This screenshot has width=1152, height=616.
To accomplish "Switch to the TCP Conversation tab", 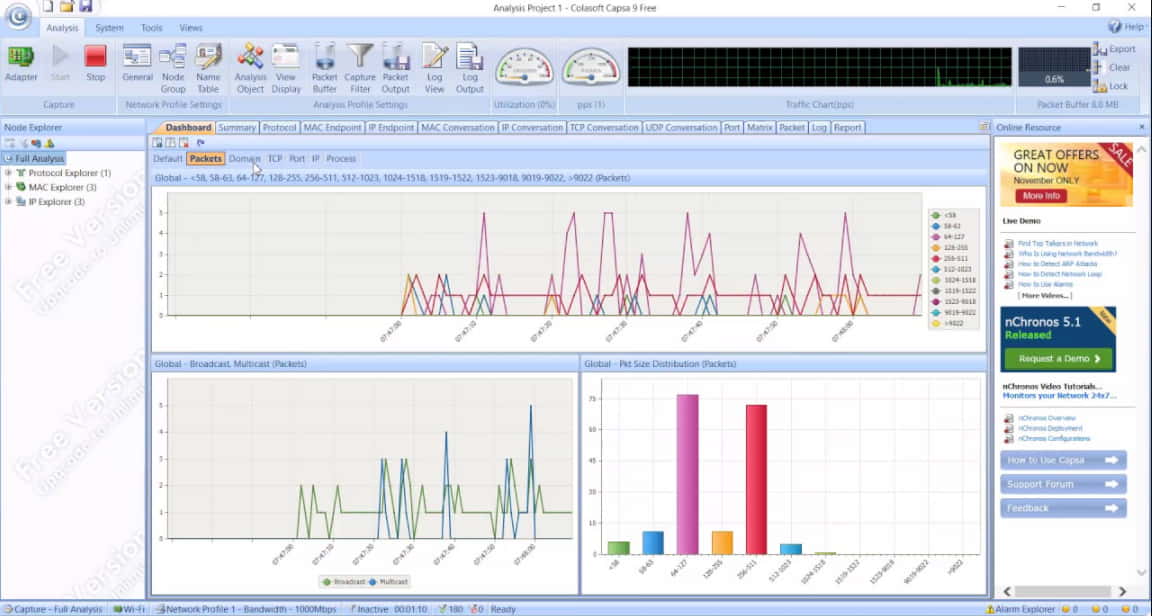I will pos(604,127).
